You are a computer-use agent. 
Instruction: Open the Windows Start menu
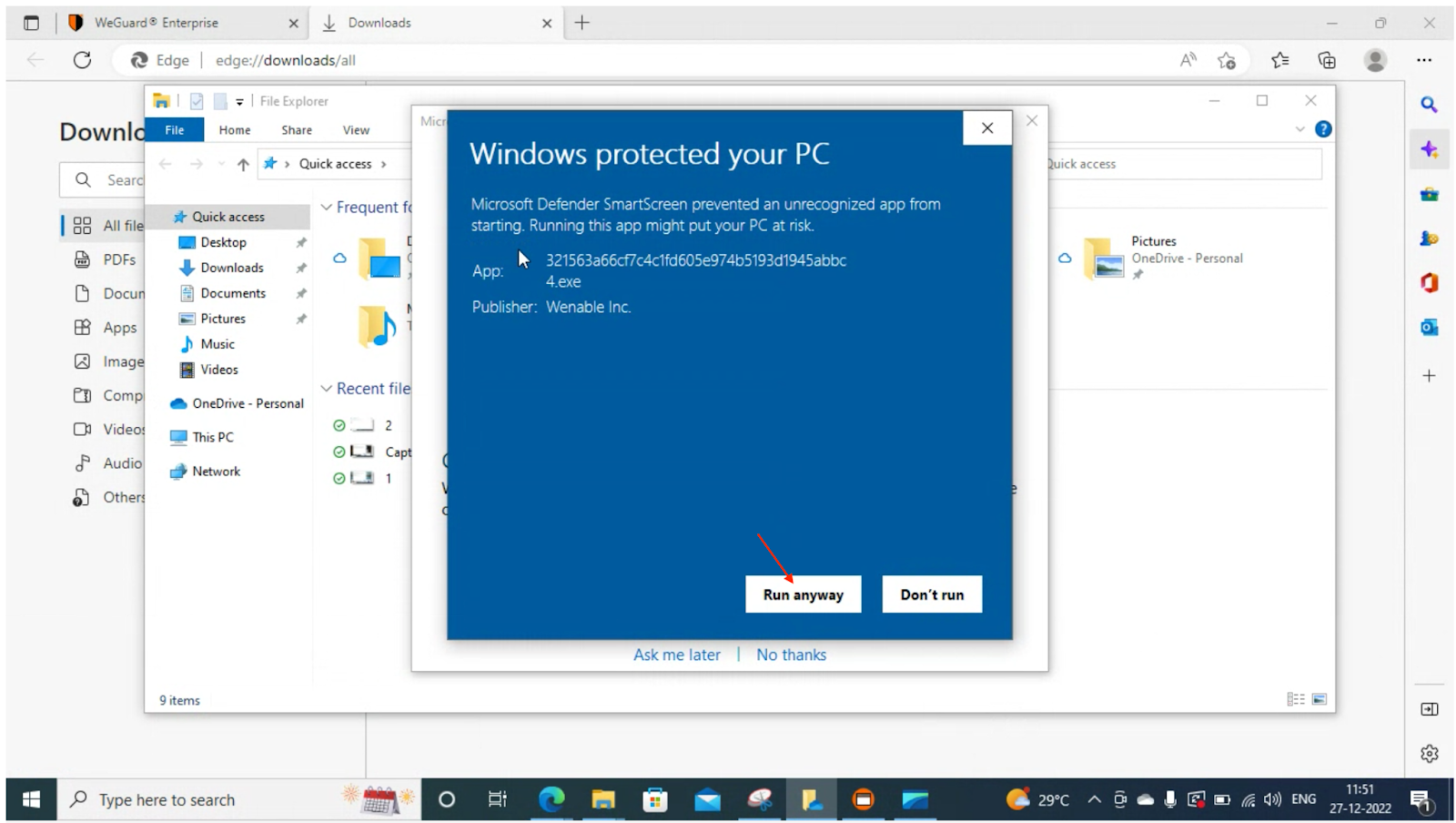tap(31, 799)
